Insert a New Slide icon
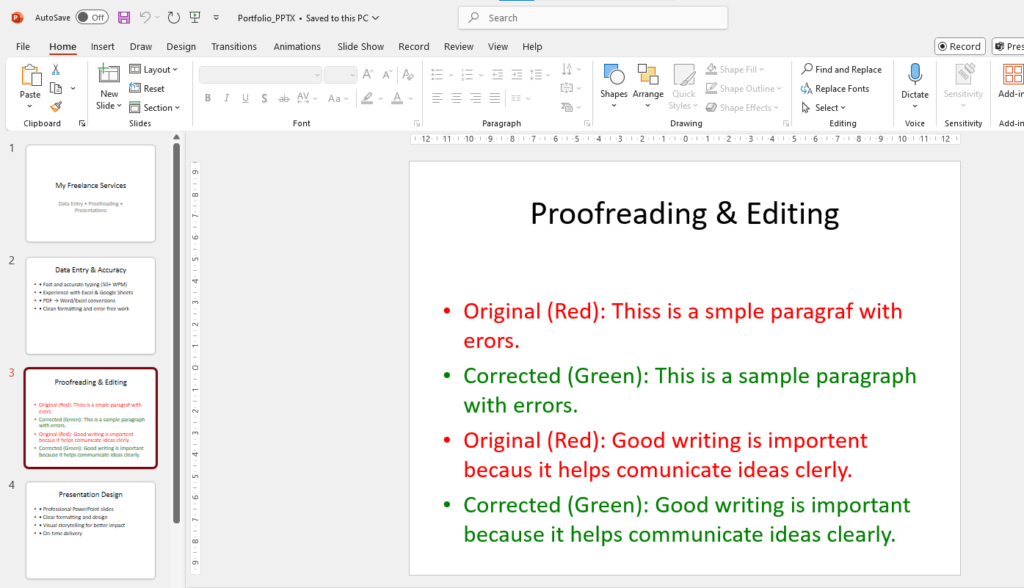 (108, 74)
